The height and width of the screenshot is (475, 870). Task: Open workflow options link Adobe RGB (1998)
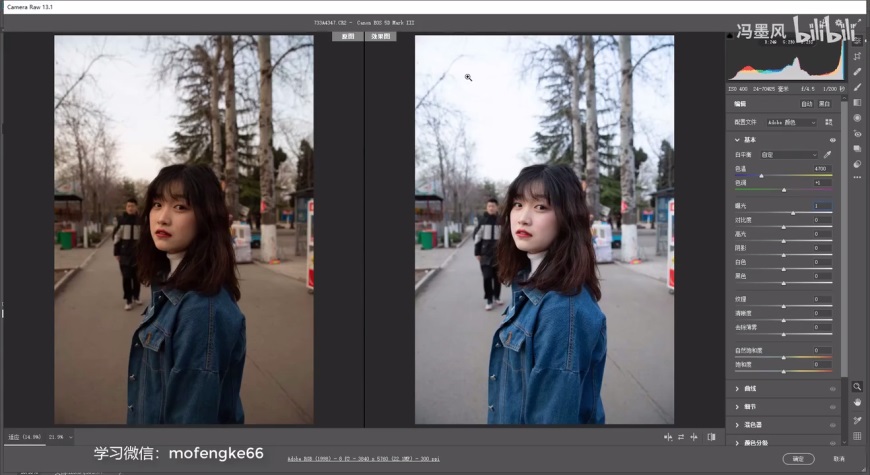pyautogui.click(x=363, y=459)
